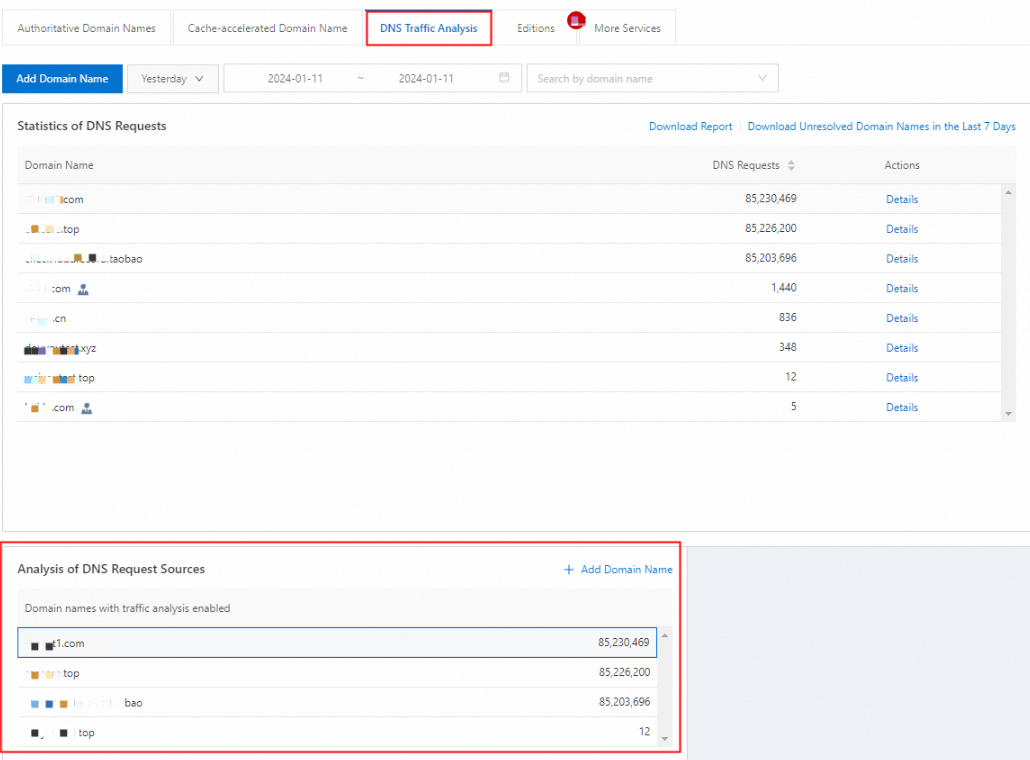Select the DNS Traffic Analysis tab
The height and width of the screenshot is (760, 1030).
pyautogui.click(x=429, y=28)
